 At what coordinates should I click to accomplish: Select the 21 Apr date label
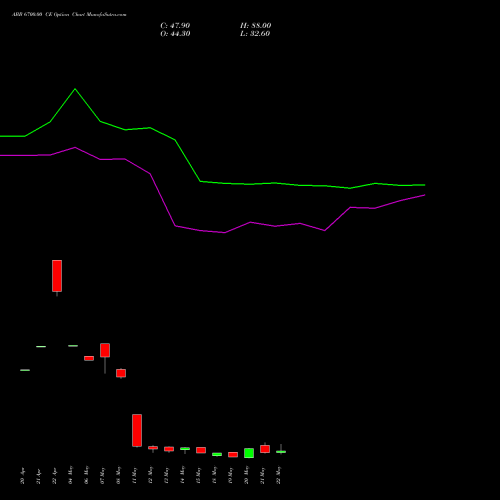tap(38, 476)
